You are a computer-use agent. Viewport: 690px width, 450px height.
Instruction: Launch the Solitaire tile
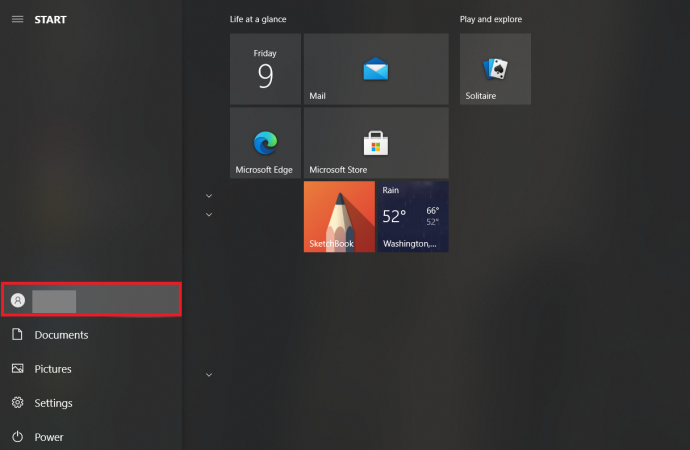click(x=495, y=69)
